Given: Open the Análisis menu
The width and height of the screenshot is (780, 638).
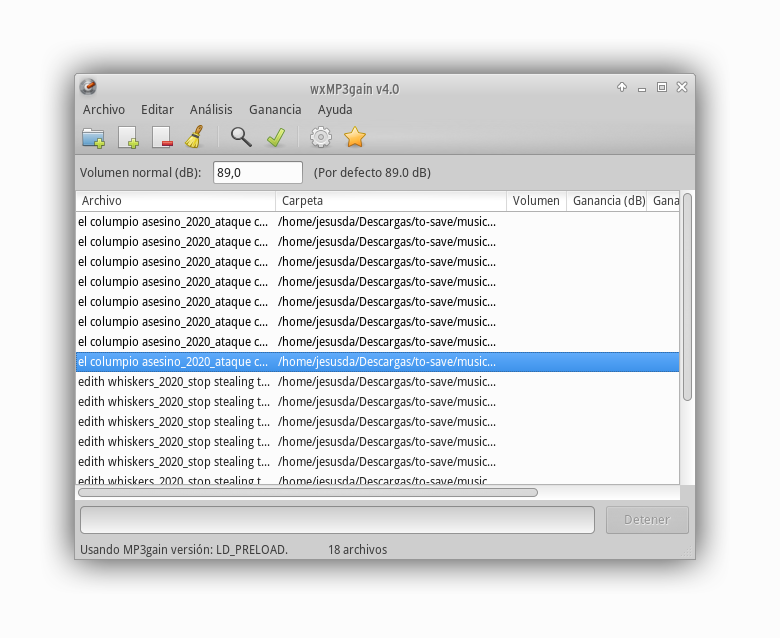Looking at the screenshot, I should pos(211,110).
